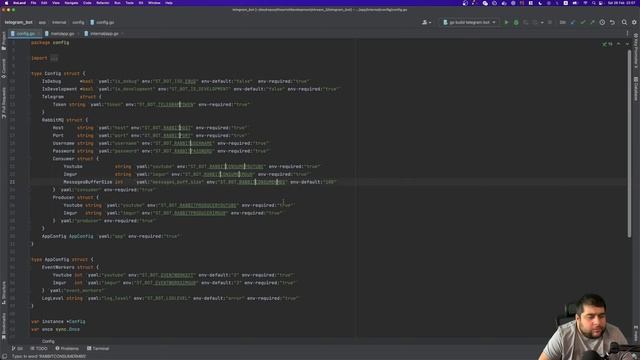Open the Refactor menu

click(x=102, y=3)
